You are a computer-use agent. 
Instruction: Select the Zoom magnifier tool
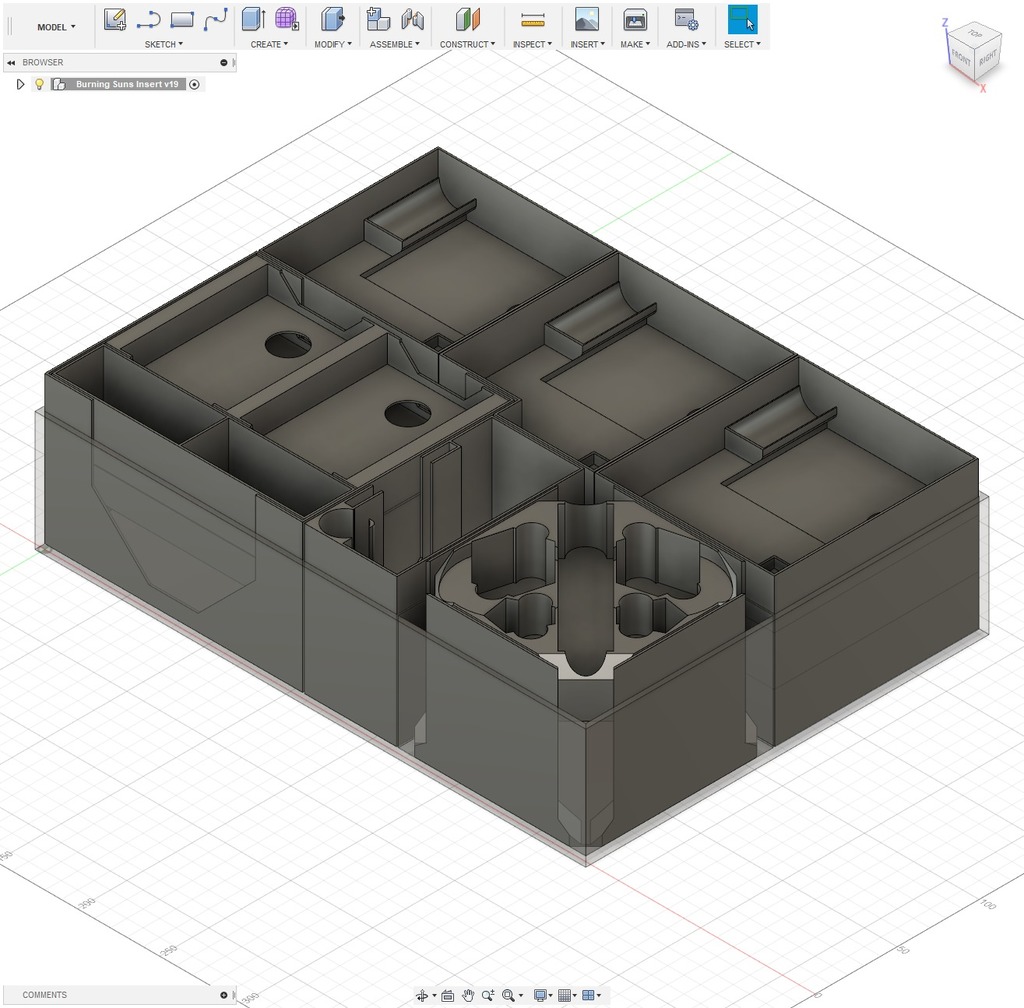(x=488, y=996)
